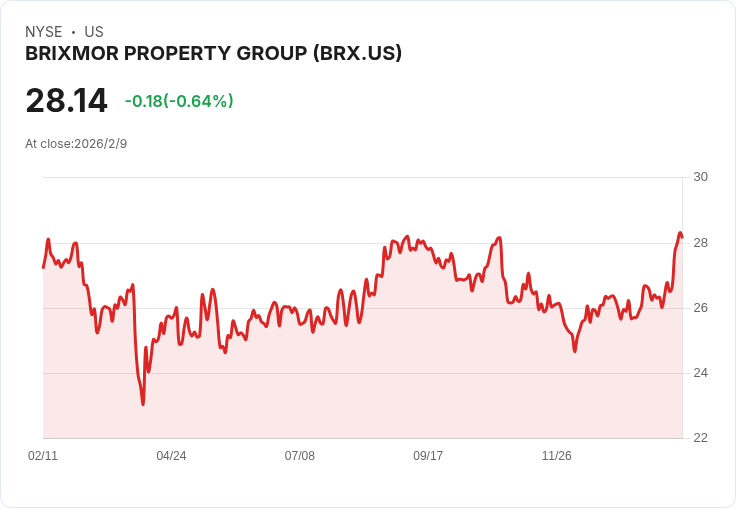736x508 pixels.
Task: Click the 11/26 date axis label
Action: pyautogui.click(x=556, y=456)
